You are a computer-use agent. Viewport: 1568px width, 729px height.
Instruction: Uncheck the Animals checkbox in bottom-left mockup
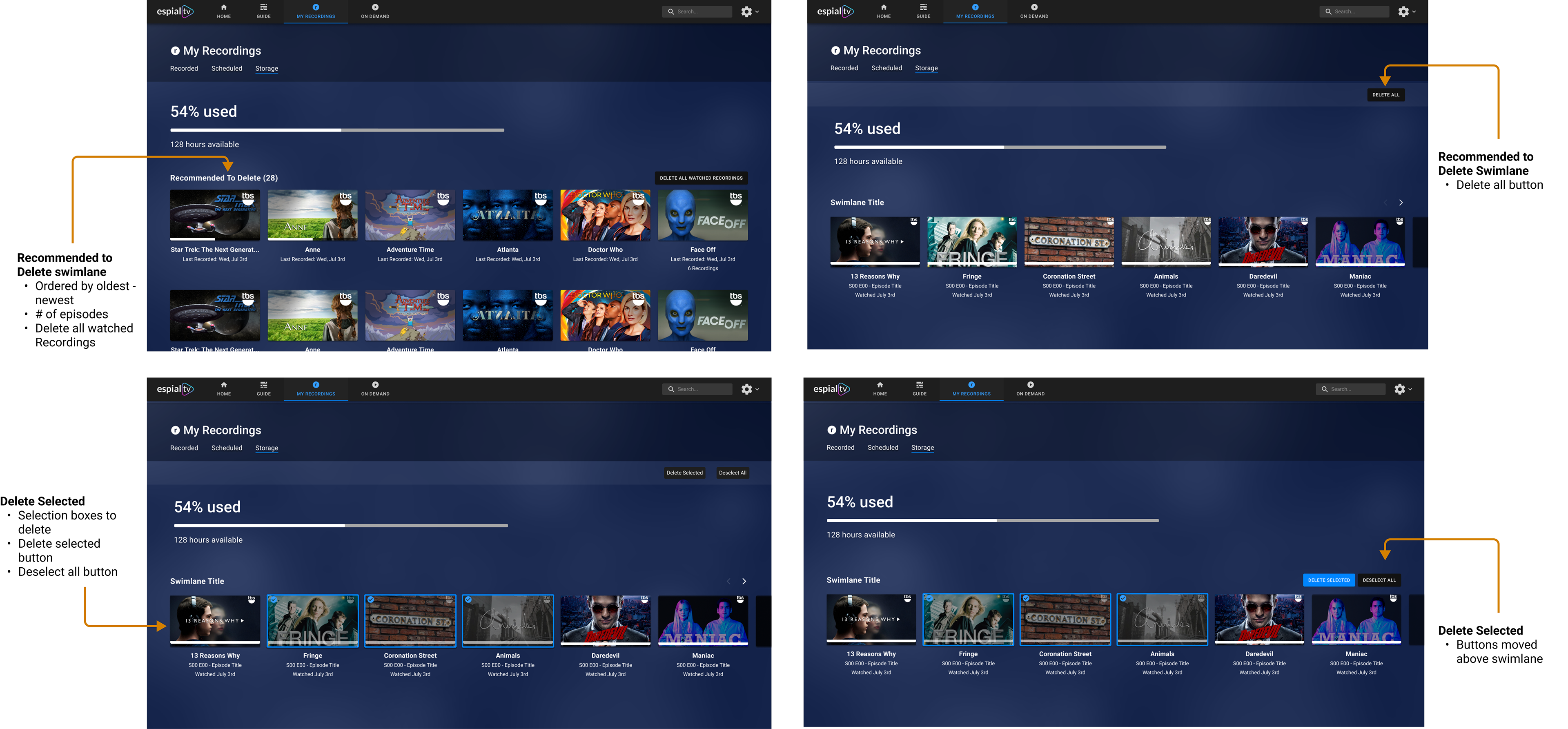(x=468, y=600)
